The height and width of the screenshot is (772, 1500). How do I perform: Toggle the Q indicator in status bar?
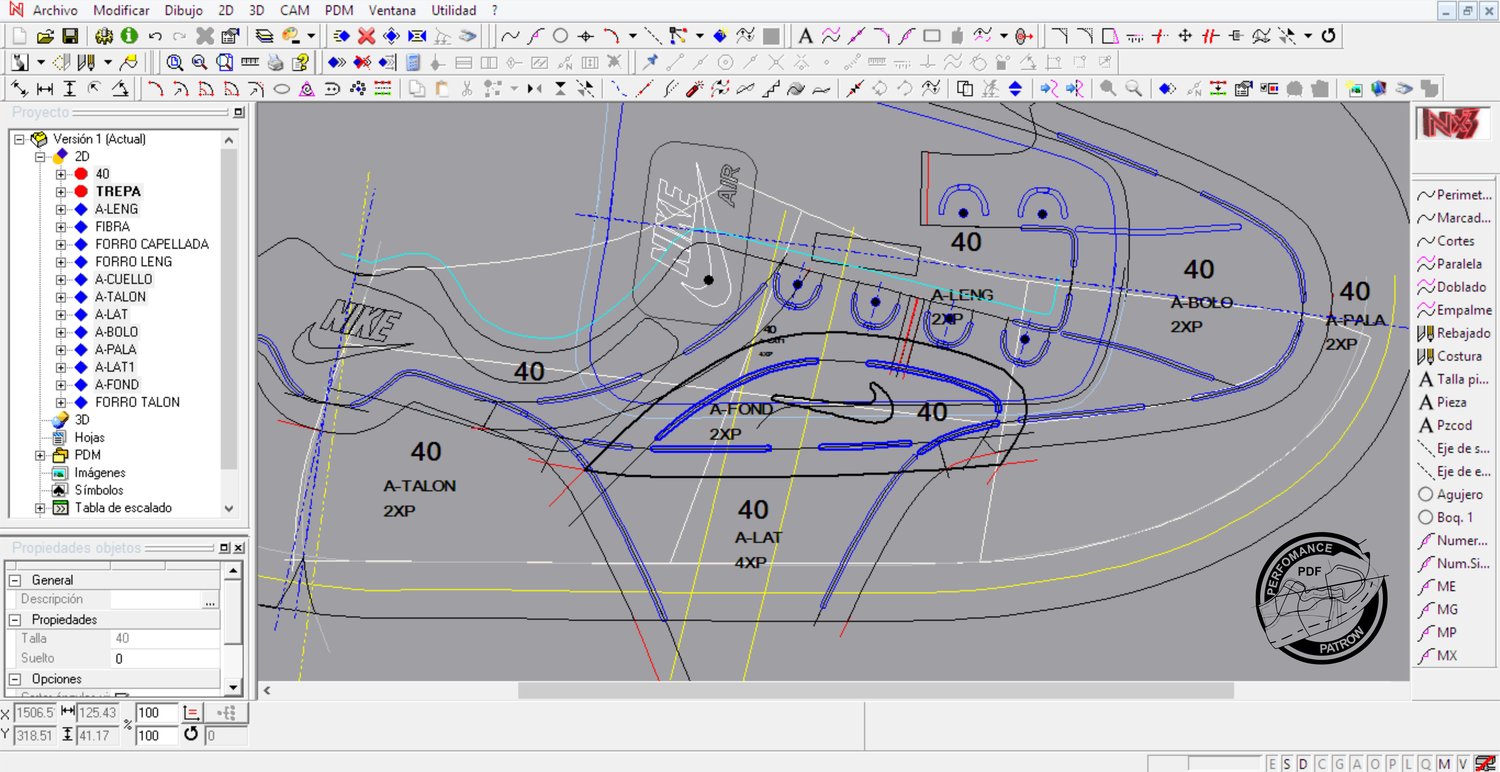pyautogui.click(x=1425, y=764)
